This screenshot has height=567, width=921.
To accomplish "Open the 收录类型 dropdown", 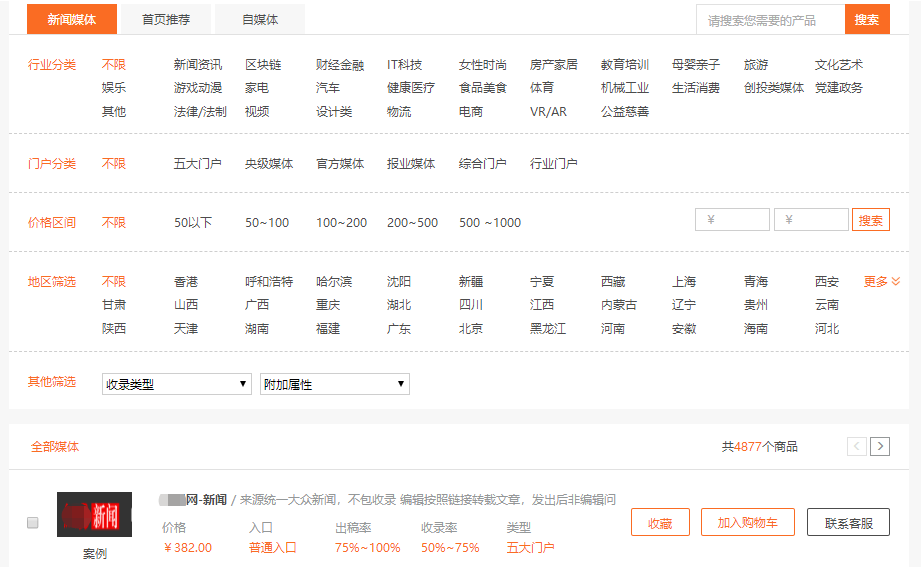I will [x=177, y=384].
